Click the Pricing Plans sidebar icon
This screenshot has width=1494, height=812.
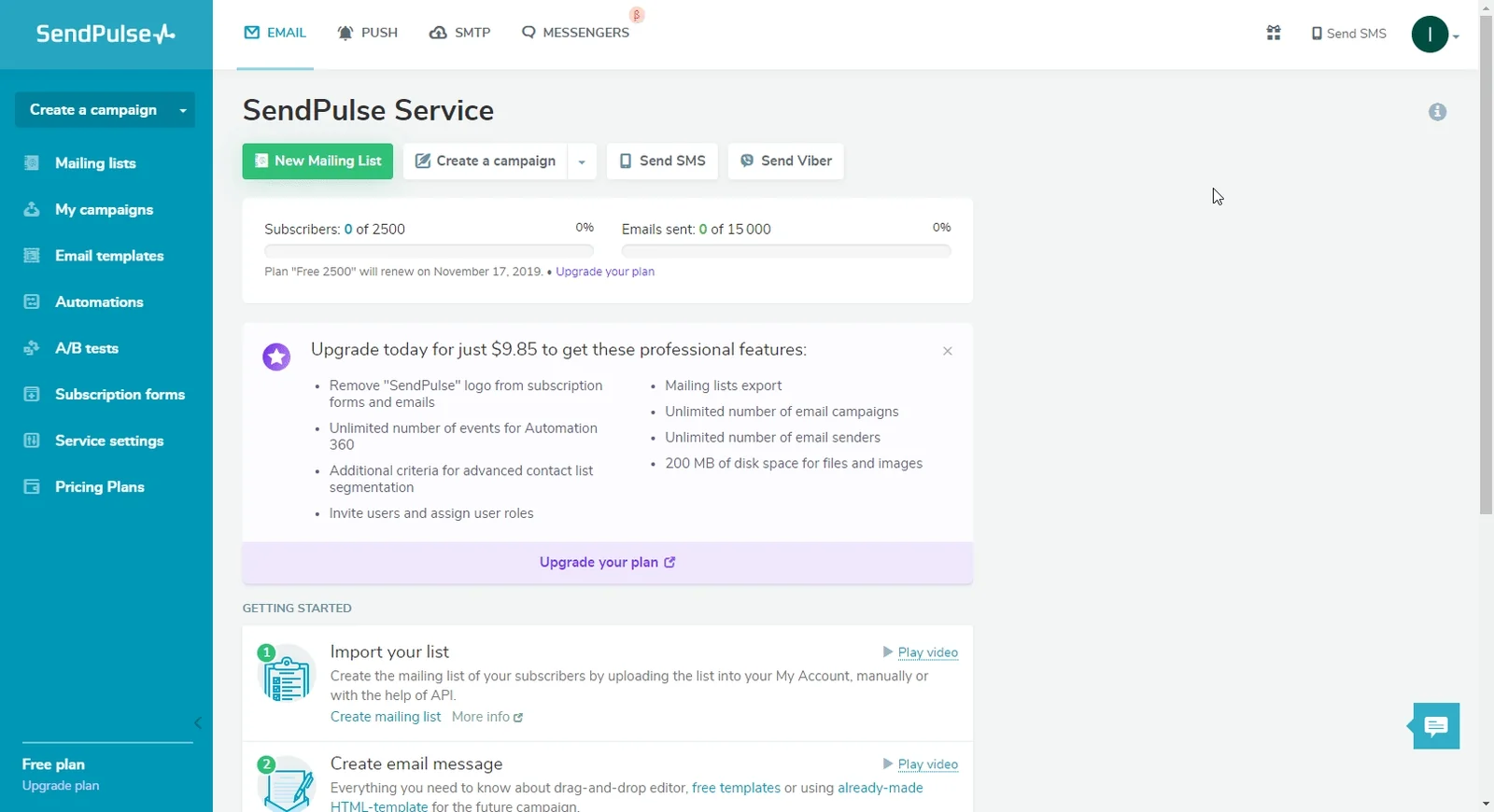click(x=32, y=487)
